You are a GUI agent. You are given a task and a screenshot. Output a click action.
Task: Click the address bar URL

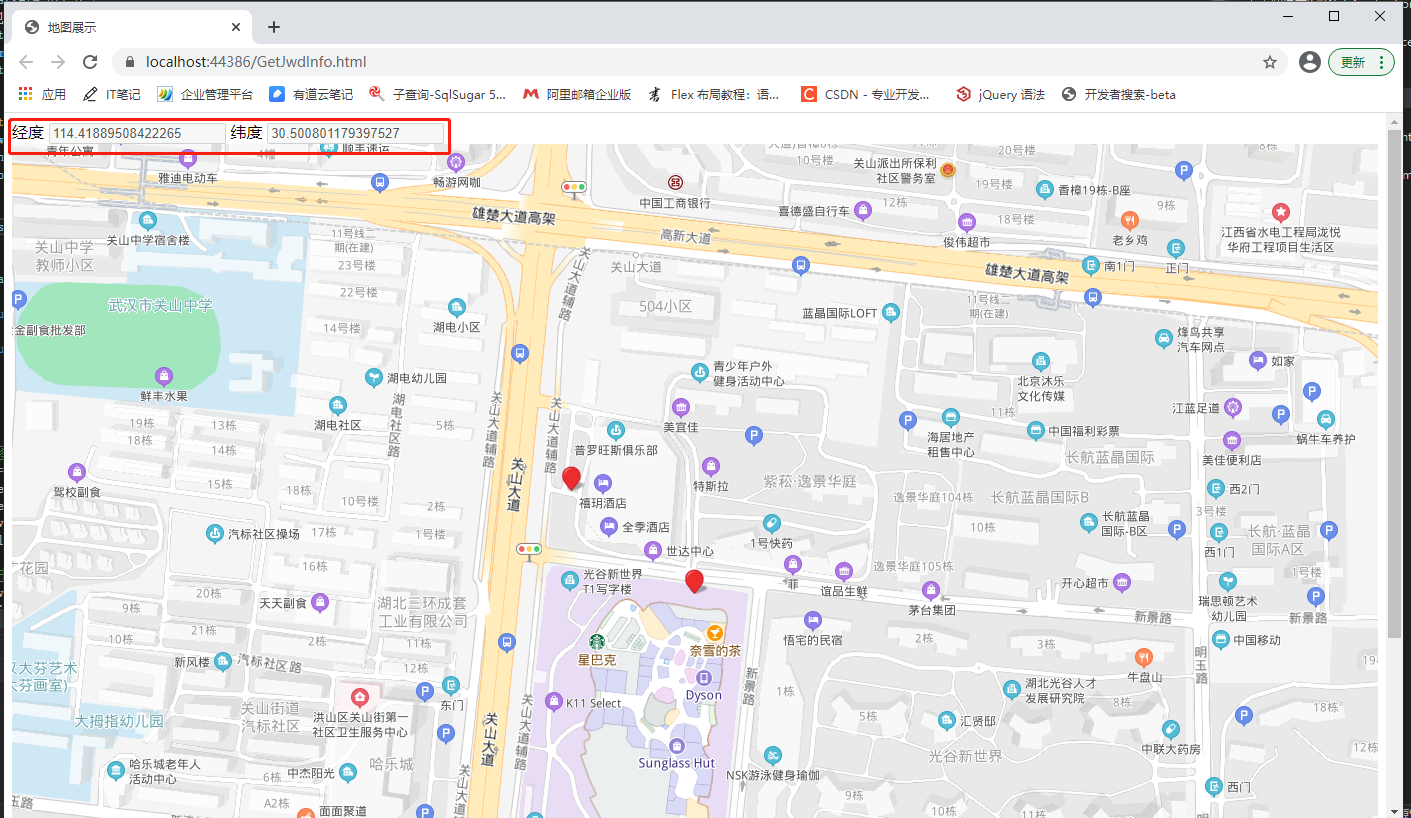(x=256, y=62)
